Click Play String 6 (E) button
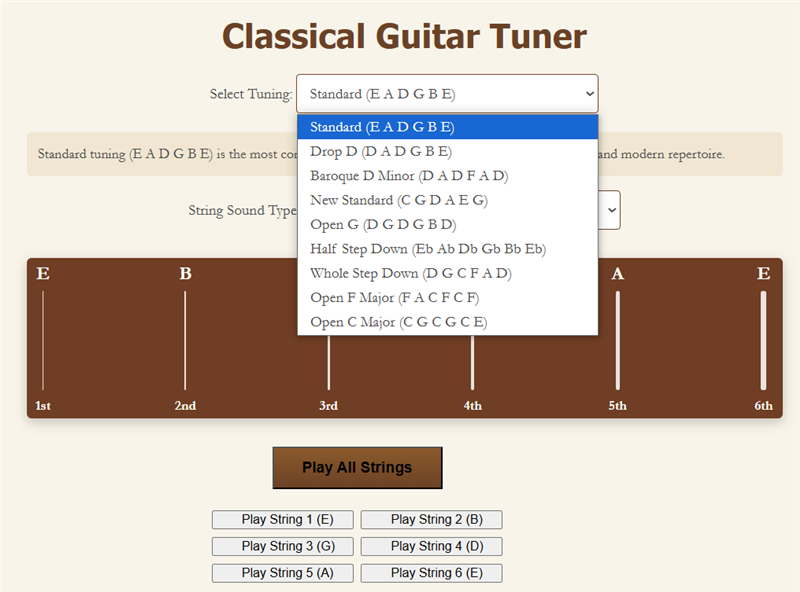The width and height of the screenshot is (800, 592). point(432,573)
